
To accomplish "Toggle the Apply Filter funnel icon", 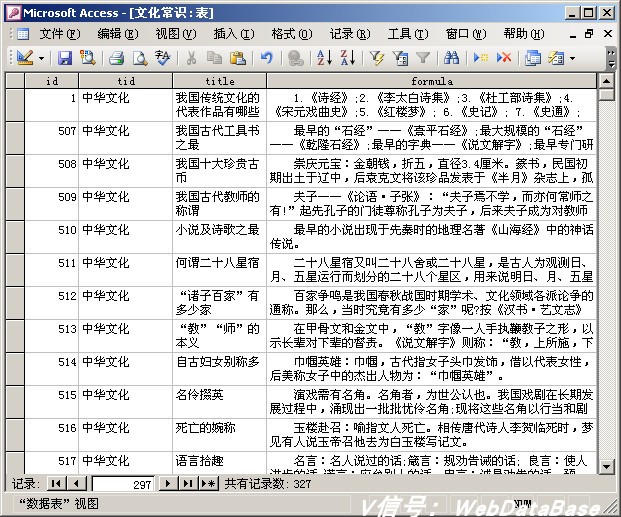I will (x=423, y=58).
